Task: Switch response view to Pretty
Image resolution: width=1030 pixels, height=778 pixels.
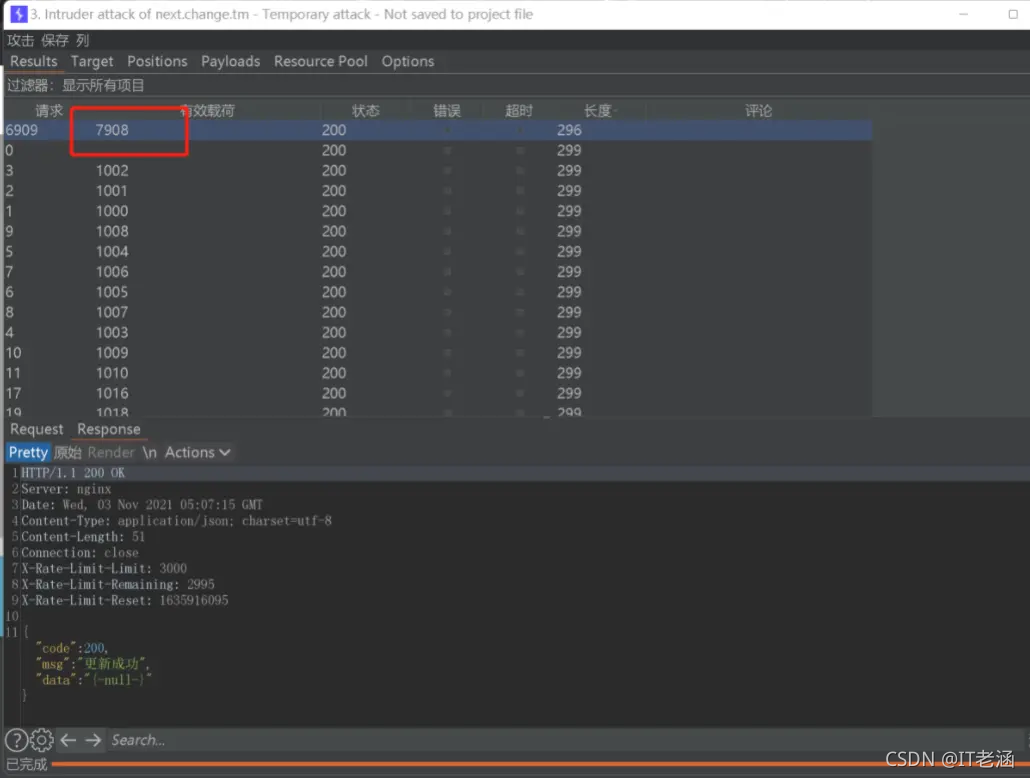Action: click(x=28, y=452)
